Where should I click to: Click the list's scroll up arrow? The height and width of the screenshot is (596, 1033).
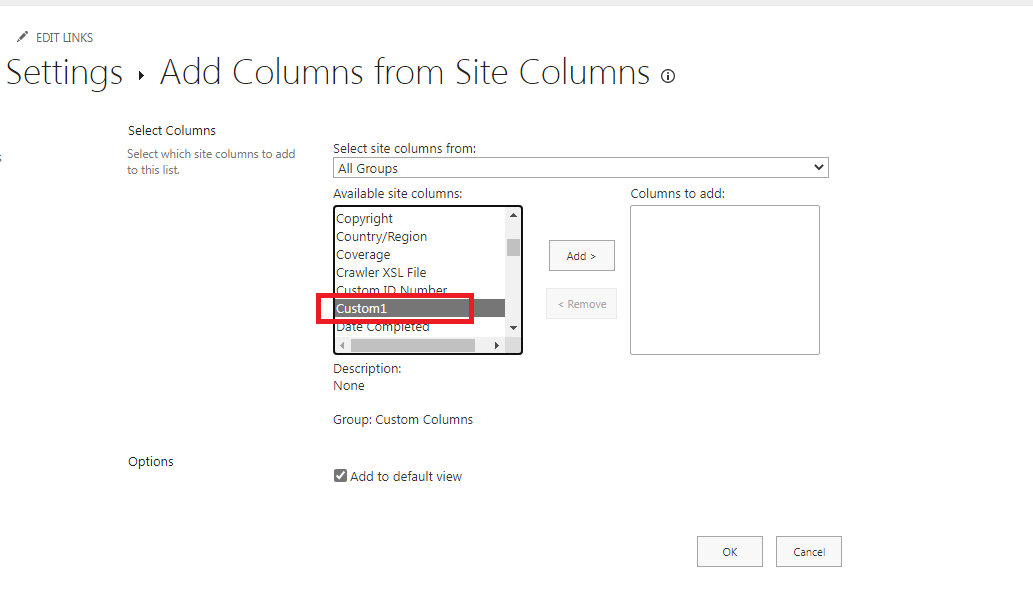coord(513,215)
